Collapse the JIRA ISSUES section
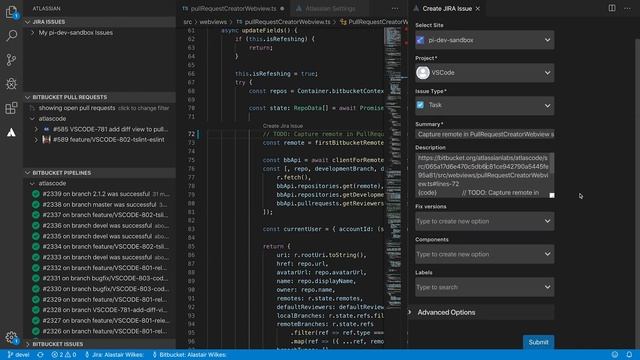The image size is (640, 360). pyautogui.click(x=28, y=22)
